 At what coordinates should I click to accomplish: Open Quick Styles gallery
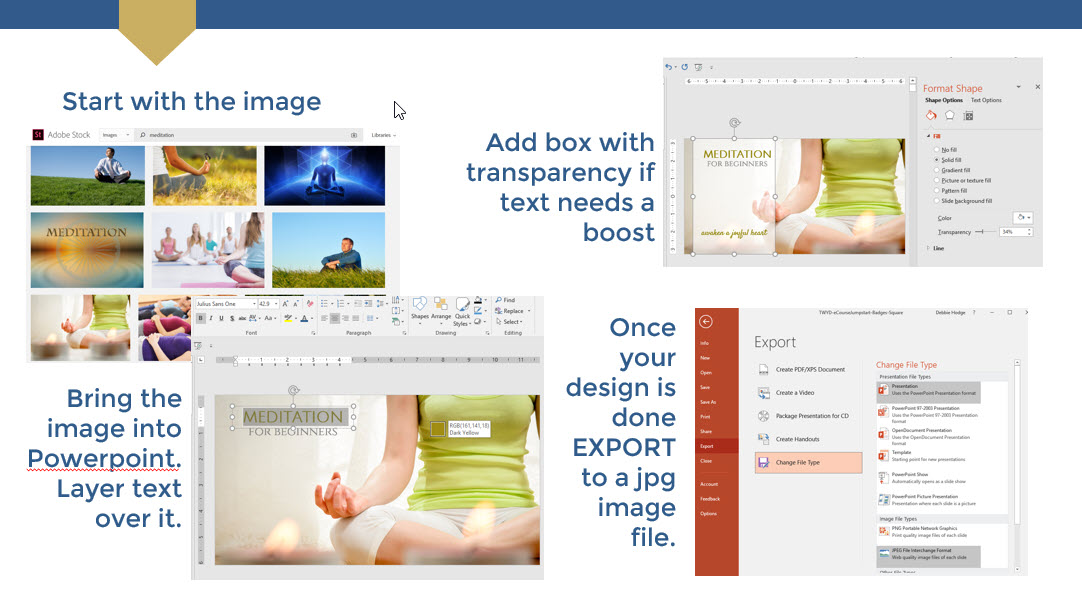[x=462, y=313]
